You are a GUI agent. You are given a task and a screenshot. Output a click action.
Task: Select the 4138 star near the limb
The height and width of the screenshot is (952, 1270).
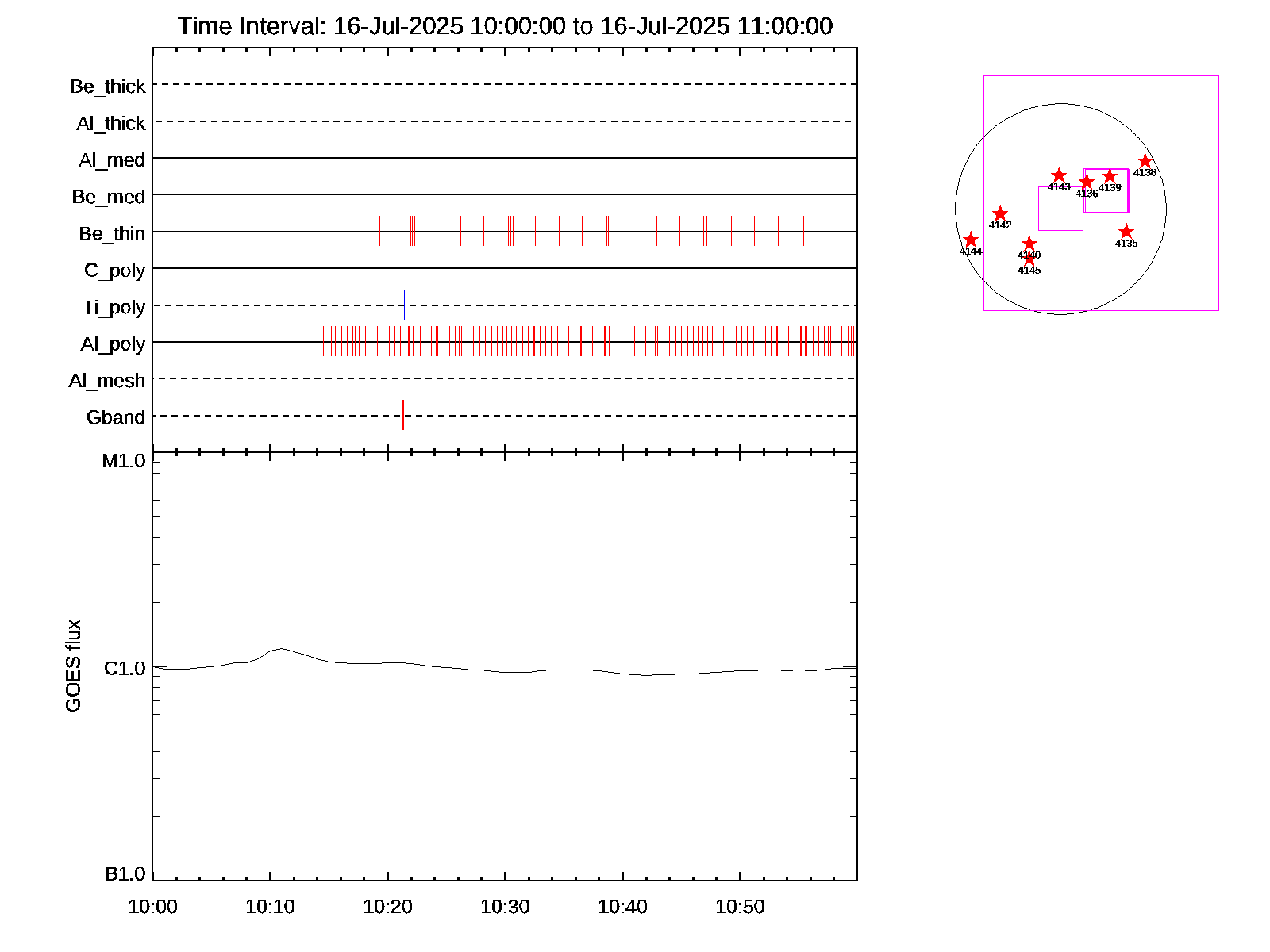tap(1145, 161)
